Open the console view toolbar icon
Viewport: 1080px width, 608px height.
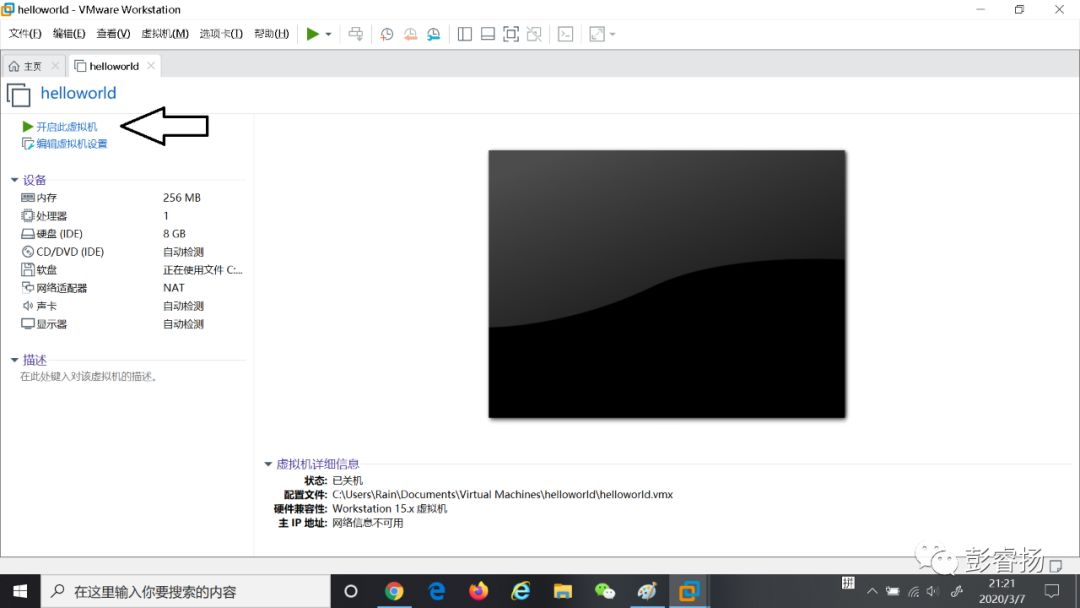coord(565,34)
